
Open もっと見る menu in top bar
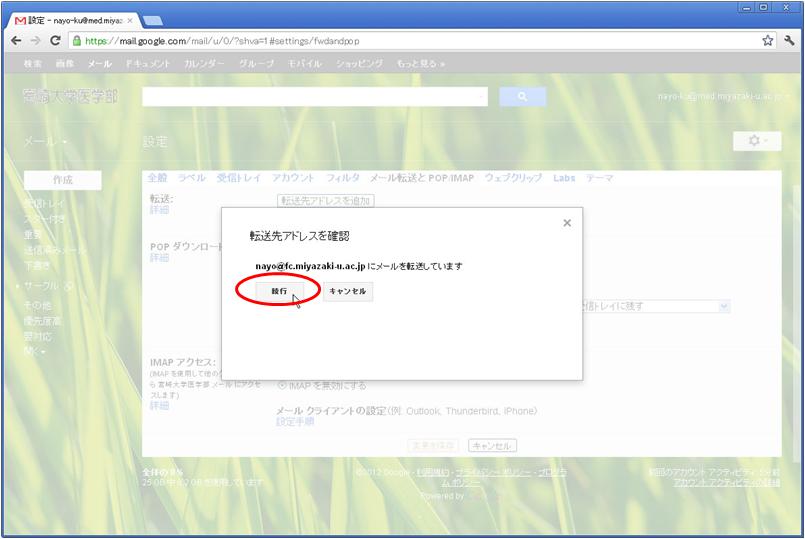pyautogui.click(x=420, y=63)
